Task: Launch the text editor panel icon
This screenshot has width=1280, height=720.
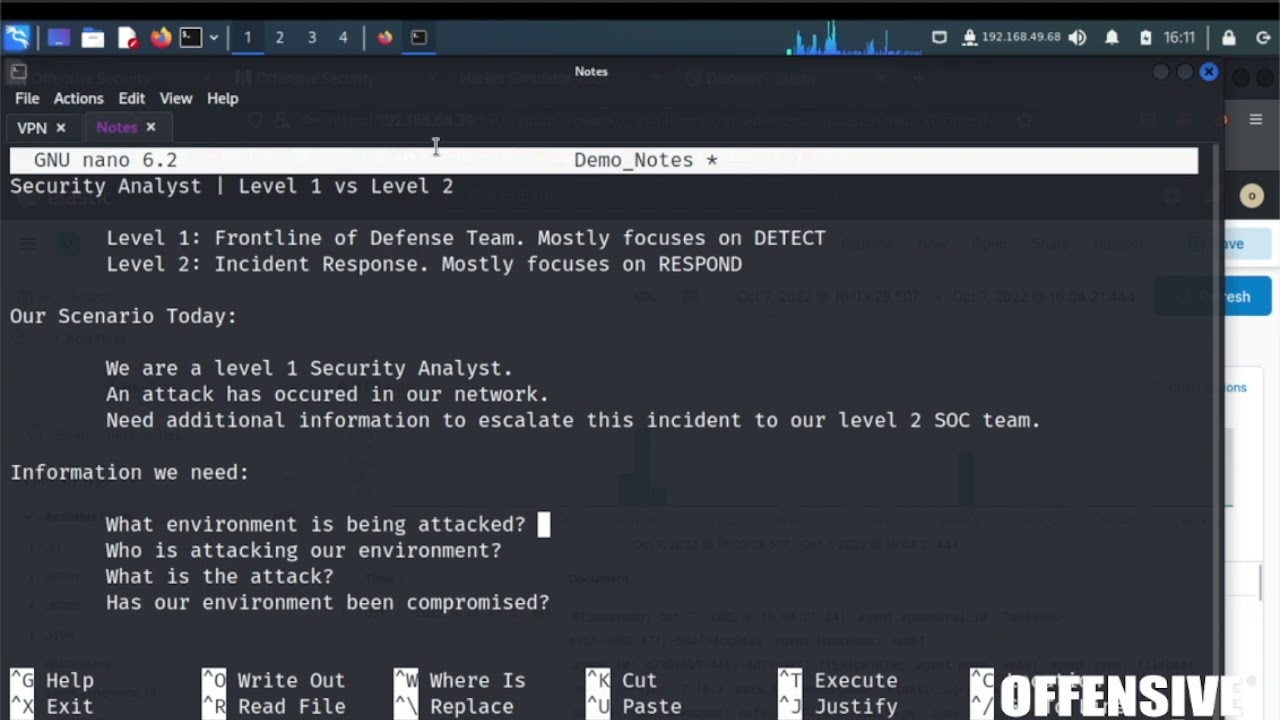Action: [x=127, y=38]
